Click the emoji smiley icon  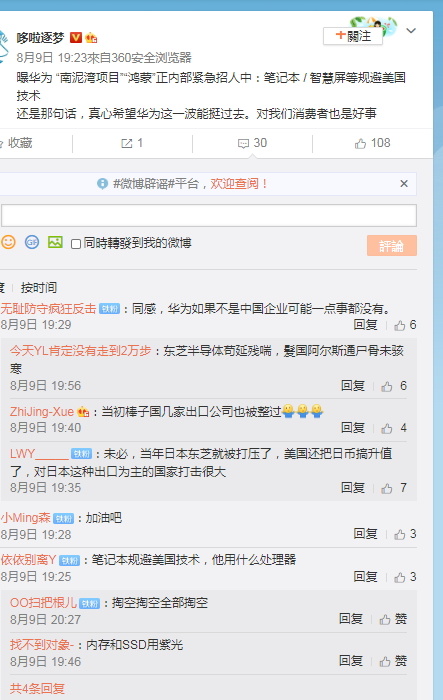[x=8, y=242]
